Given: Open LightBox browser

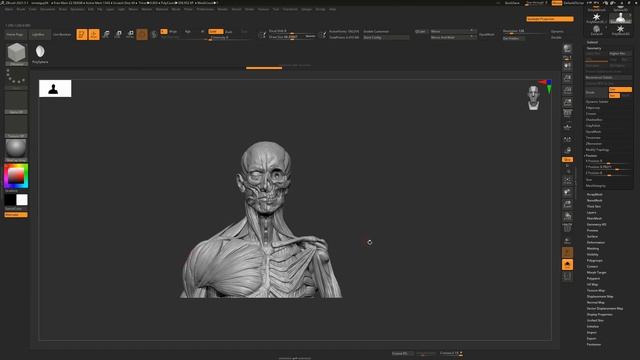Looking at the screenshot, I should (x=39, y=35).
